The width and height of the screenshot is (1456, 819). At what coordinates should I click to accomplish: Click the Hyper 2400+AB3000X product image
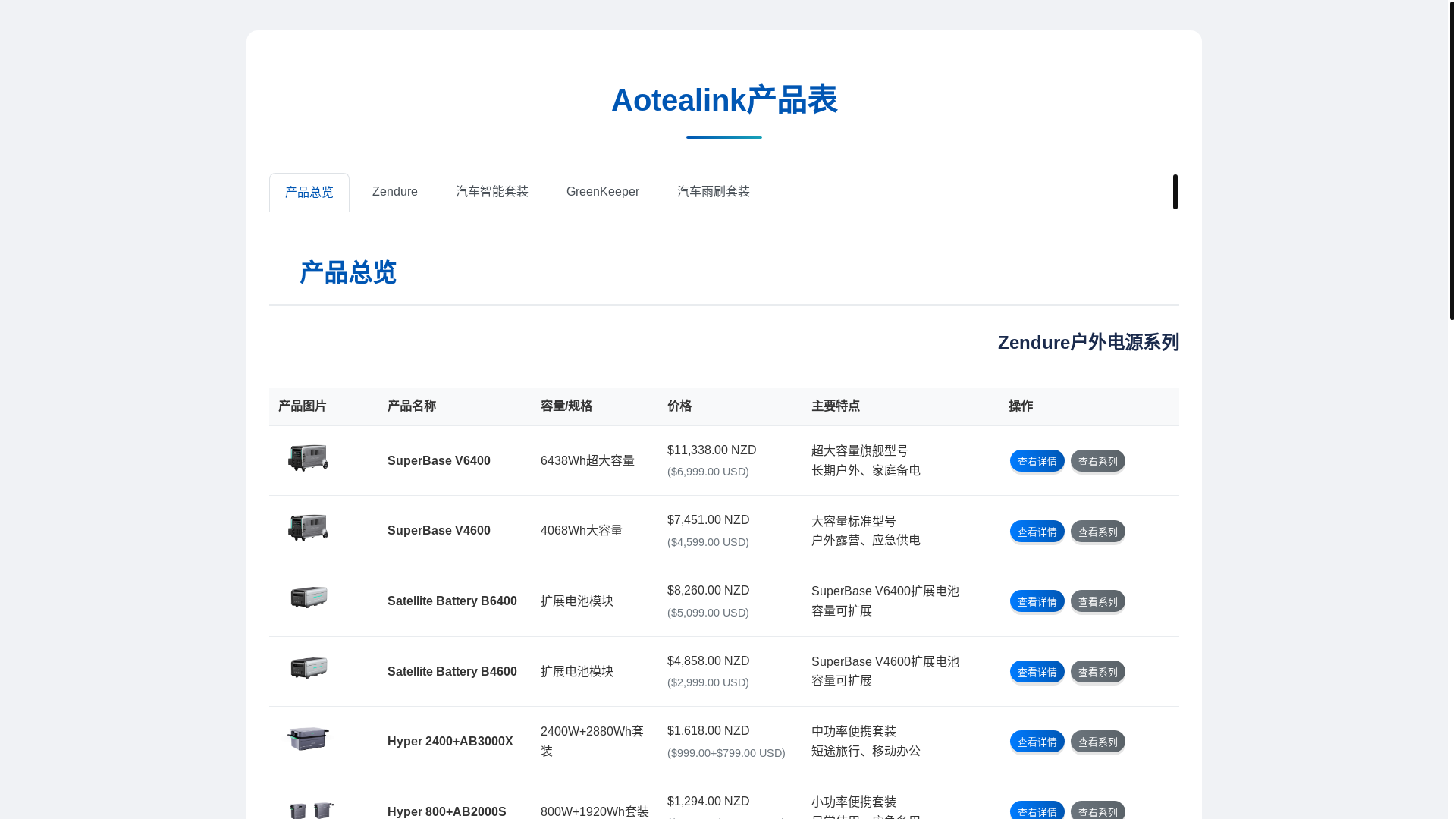point(308,739)
